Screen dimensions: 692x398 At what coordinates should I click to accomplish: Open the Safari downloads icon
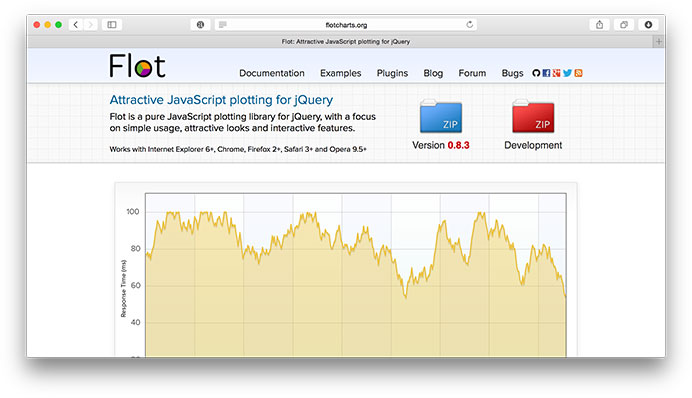pyautogui.click(x=648, y=25)
